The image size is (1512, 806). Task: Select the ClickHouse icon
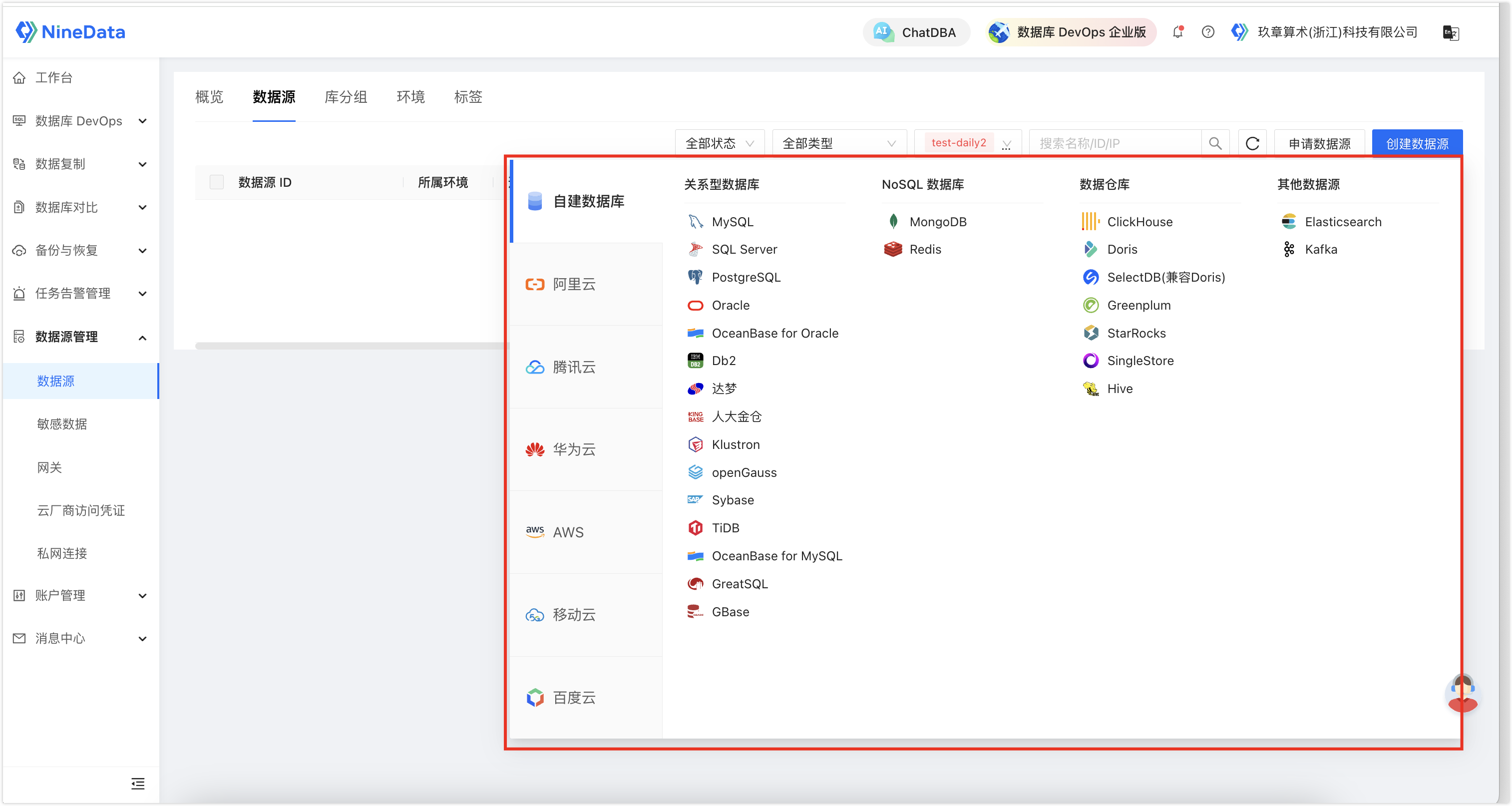point(1090,221)
